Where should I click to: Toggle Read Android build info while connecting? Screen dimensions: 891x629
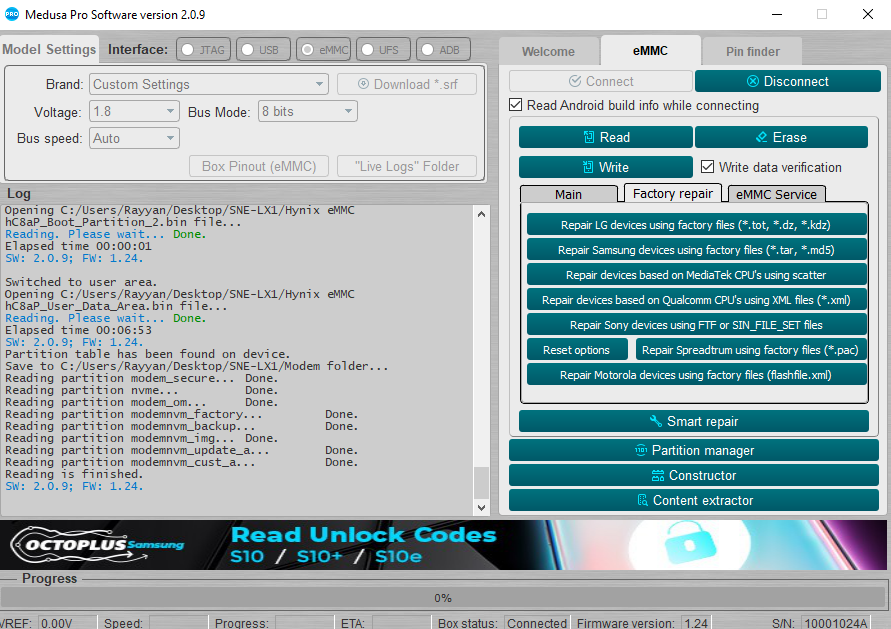515,105
